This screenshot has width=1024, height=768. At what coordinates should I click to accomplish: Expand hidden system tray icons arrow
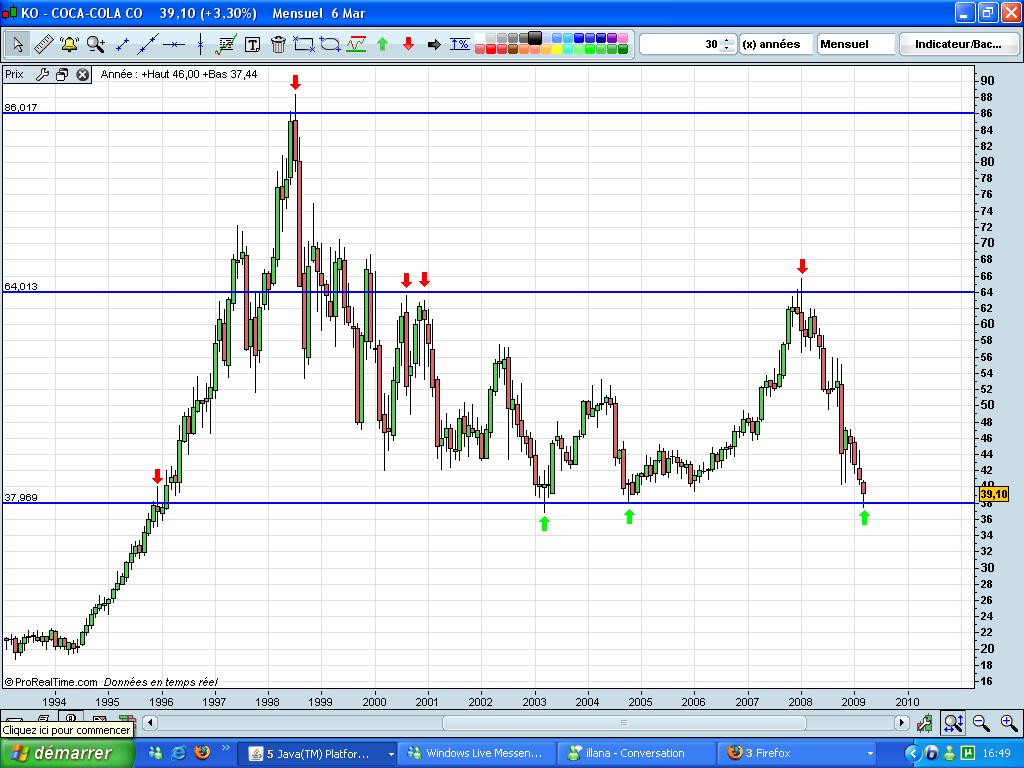click(912, 754)
